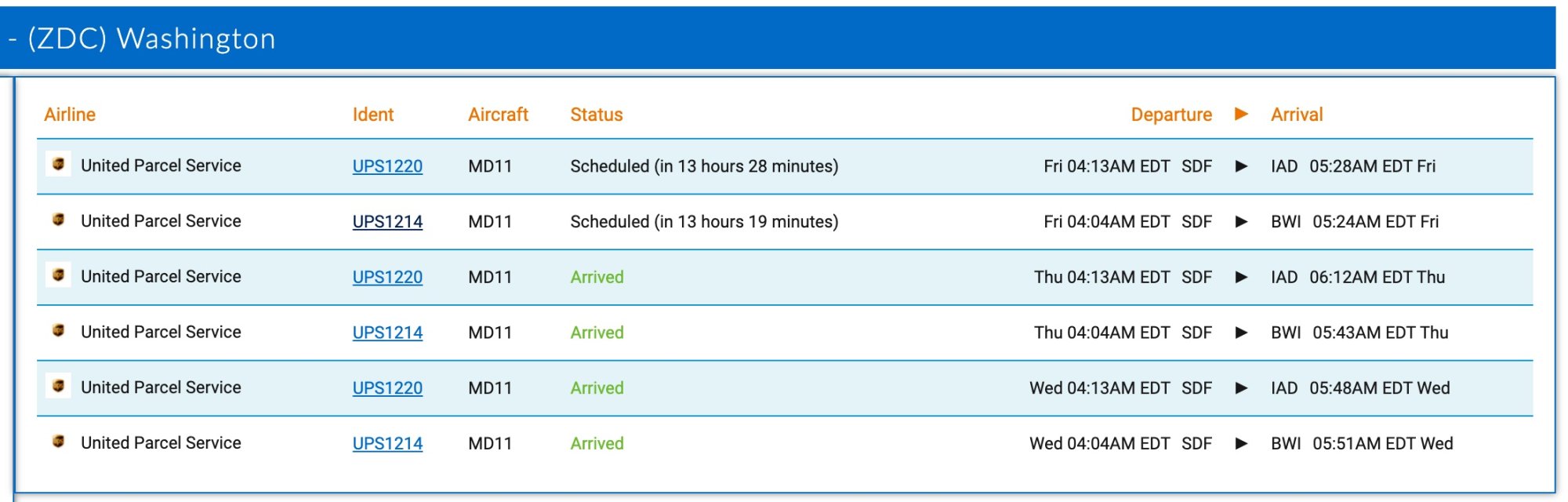This screenshot has width=1568, height=502.
Task: Click UPS logo icon for Thursday UPS1214 flight
Action: 58,330
